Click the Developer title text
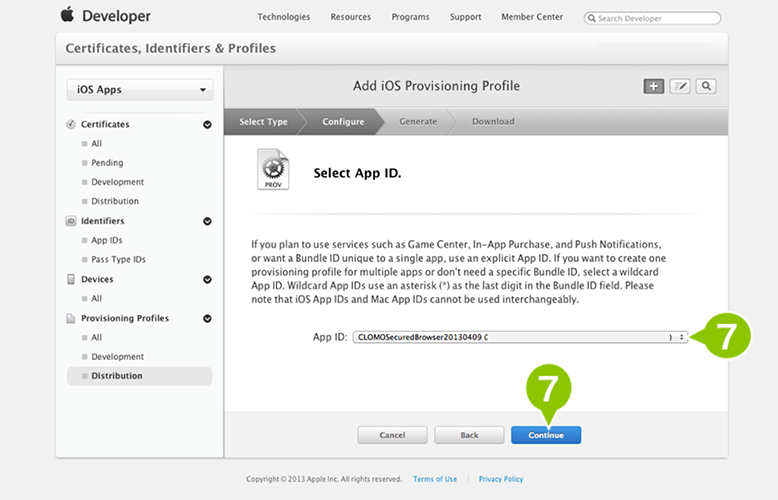The width and height of the screenshot is (778, 500). (116, 16)
